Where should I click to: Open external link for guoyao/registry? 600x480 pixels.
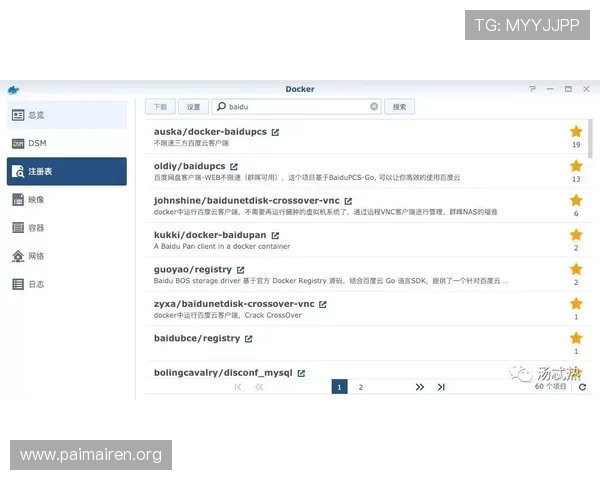click(240, 270)
